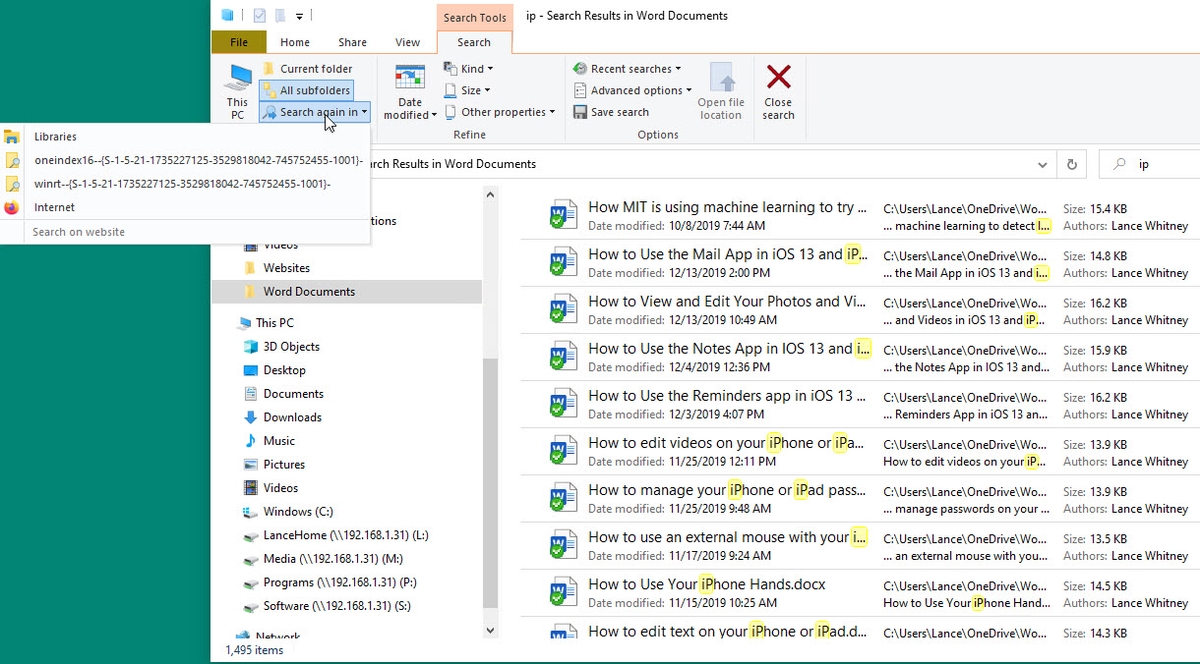Switch to the View ribbon tab
The width and height of the screenshot is (1200, 664).
pyautogui.click(x=407, y=42)
